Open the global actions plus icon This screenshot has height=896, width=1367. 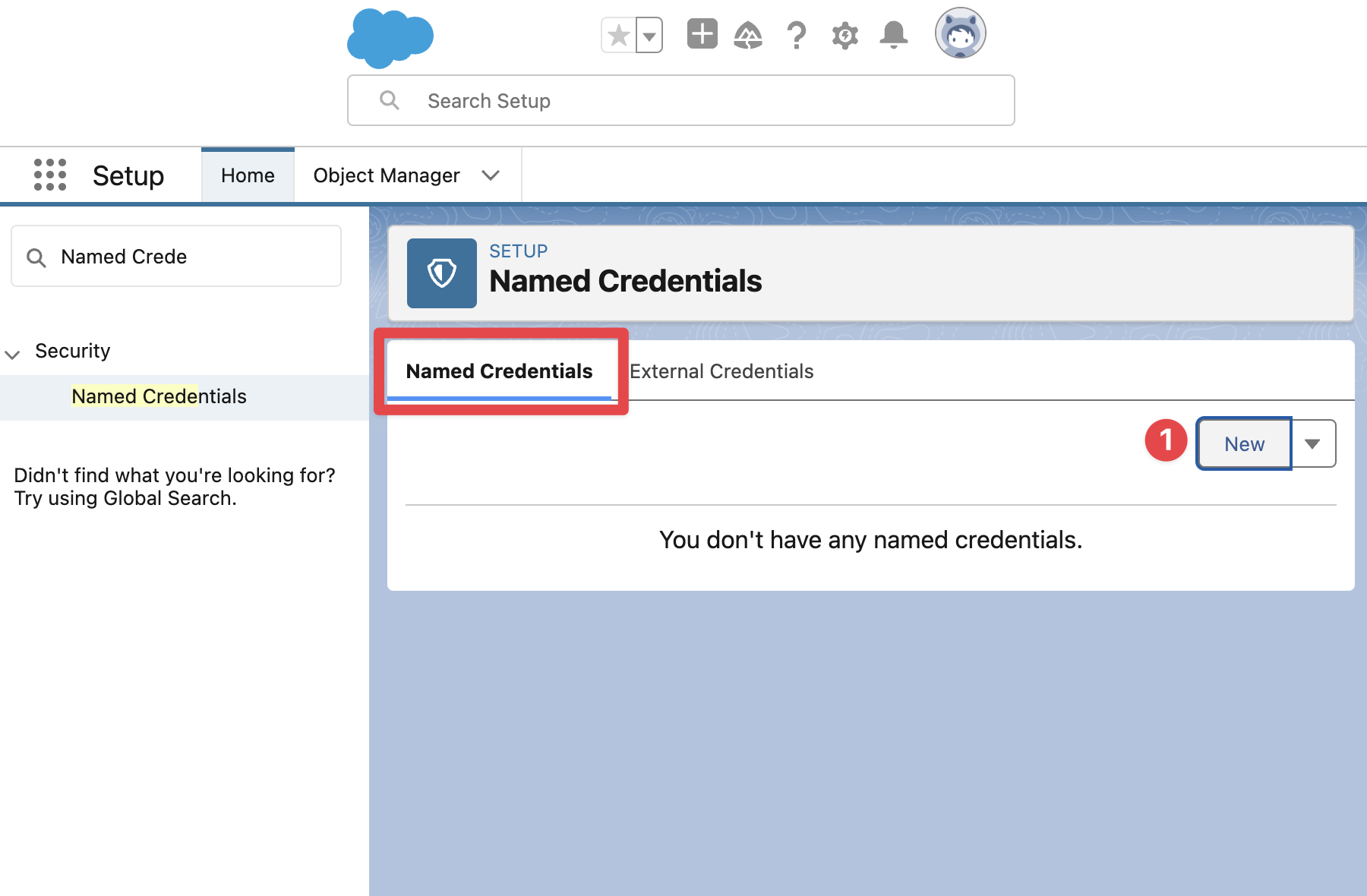(x=702, y=34)
